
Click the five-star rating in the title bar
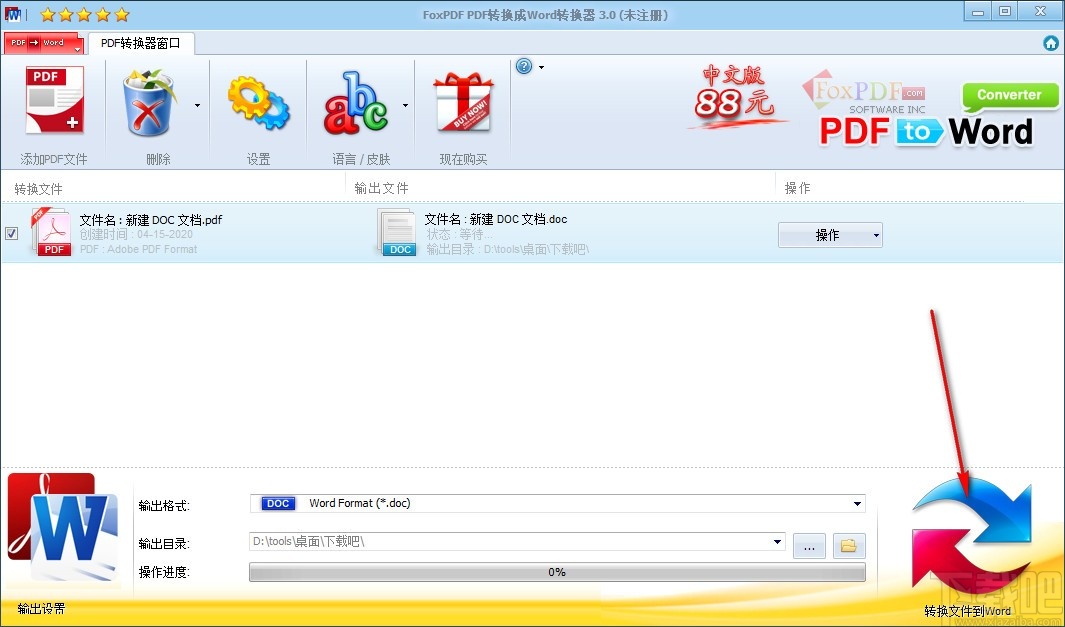[84, 14]
